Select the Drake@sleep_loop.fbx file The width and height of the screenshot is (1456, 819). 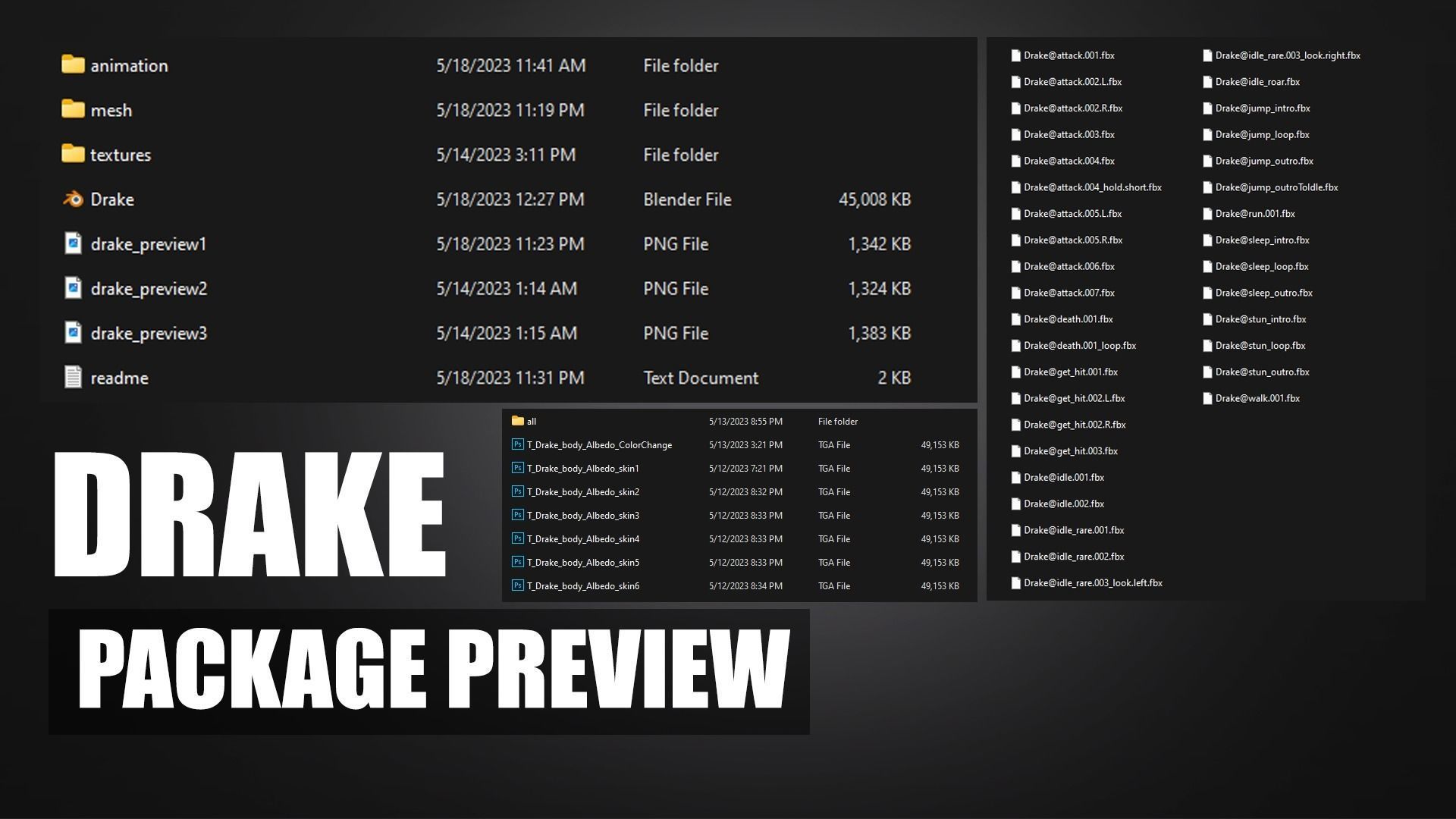click(x=1261, y=266)
